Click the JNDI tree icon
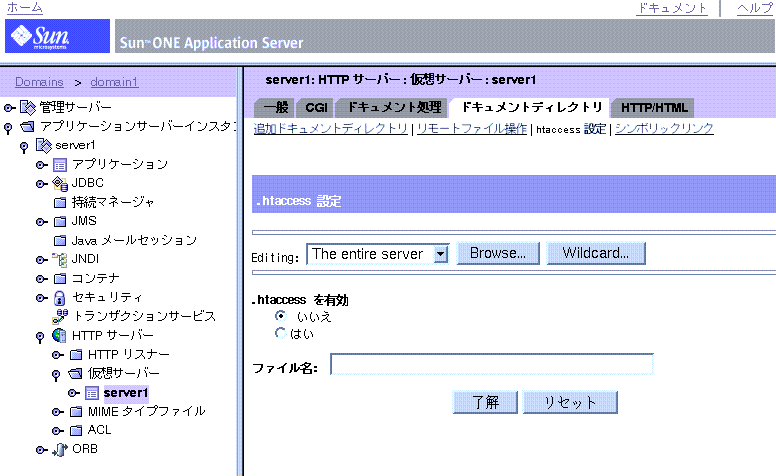This screenshot has width=776, height=476. click(x=60, y=259)
